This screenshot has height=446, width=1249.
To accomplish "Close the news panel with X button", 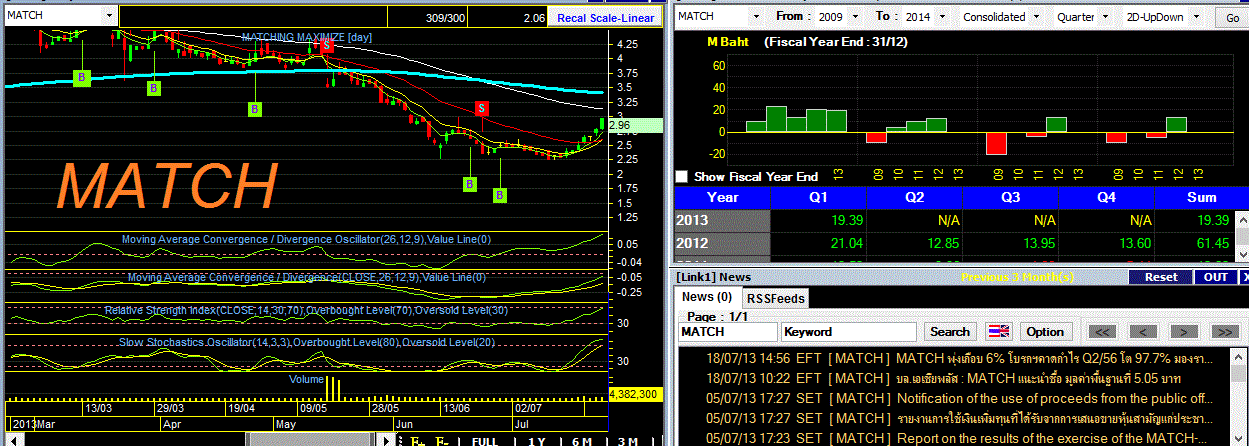I will [x=1243, y=277].
